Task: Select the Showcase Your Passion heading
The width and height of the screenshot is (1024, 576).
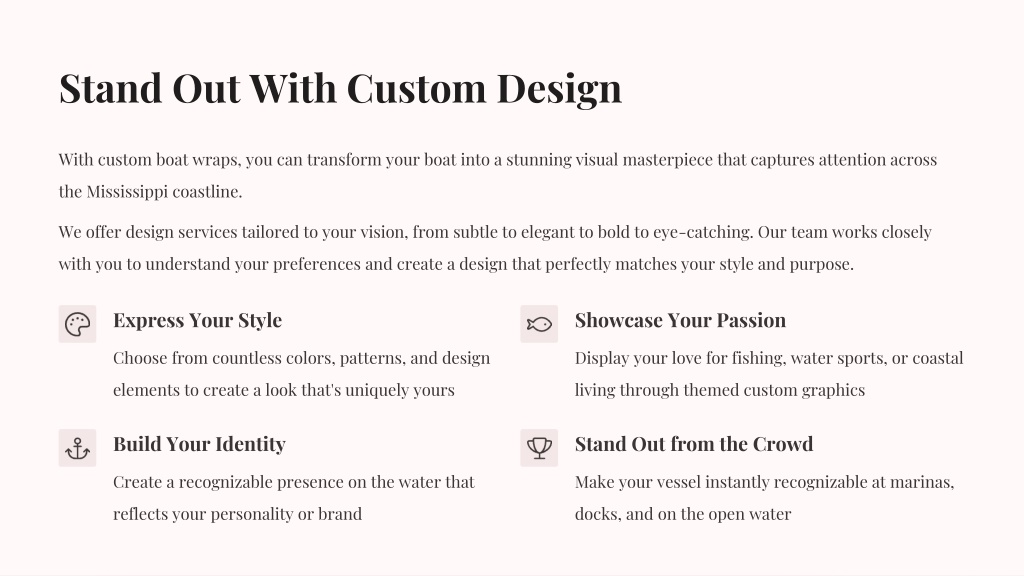Action: (x=680, y=320)
